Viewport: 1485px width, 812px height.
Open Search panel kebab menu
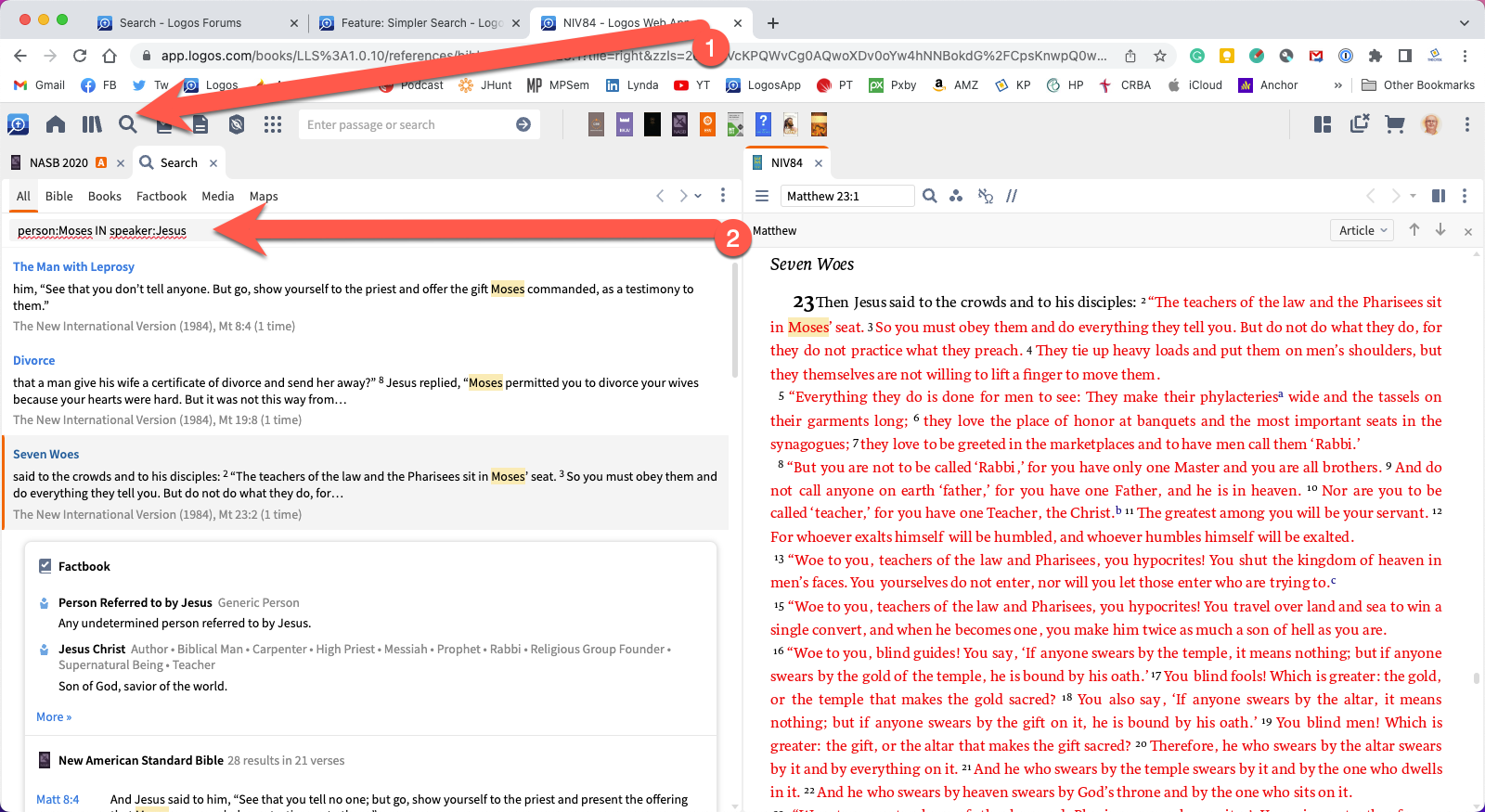pyautogui.click(x=723, y=196)
